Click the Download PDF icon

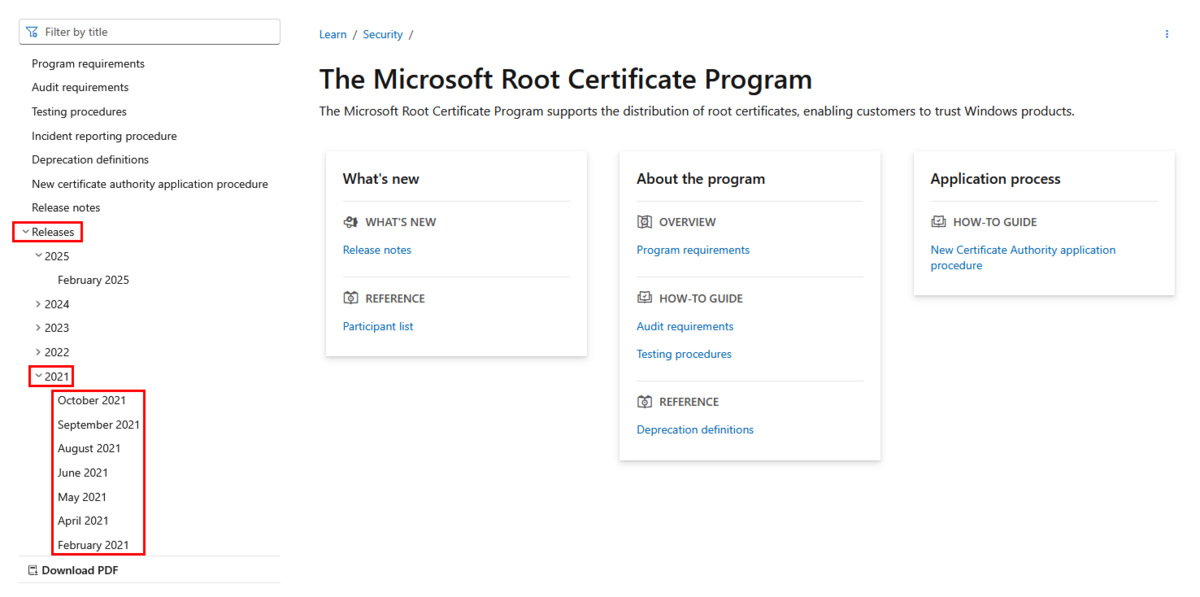[33, 571]
